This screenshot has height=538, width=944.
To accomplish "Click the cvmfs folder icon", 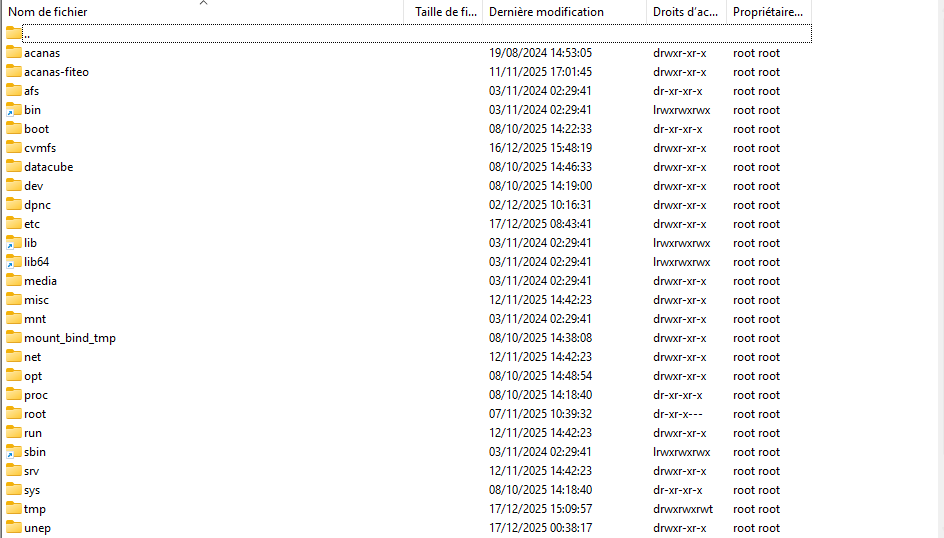I will [x=13, y=148].
